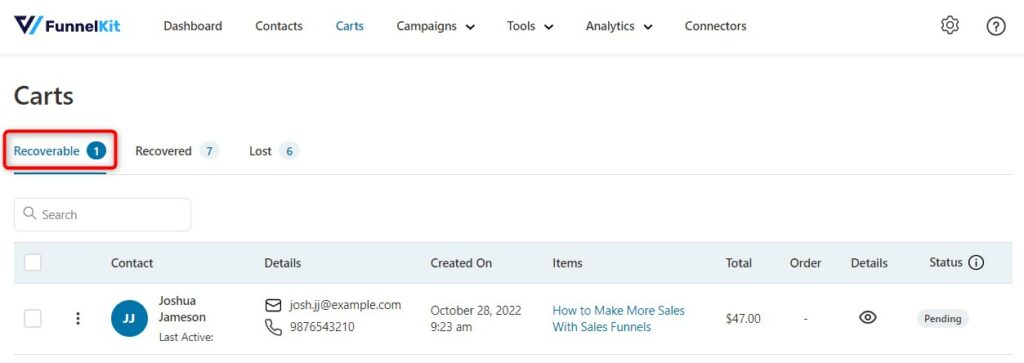Tick the select-all checkbox in the table header
The height and width of the screenshot is (363, 1024).
33,262
